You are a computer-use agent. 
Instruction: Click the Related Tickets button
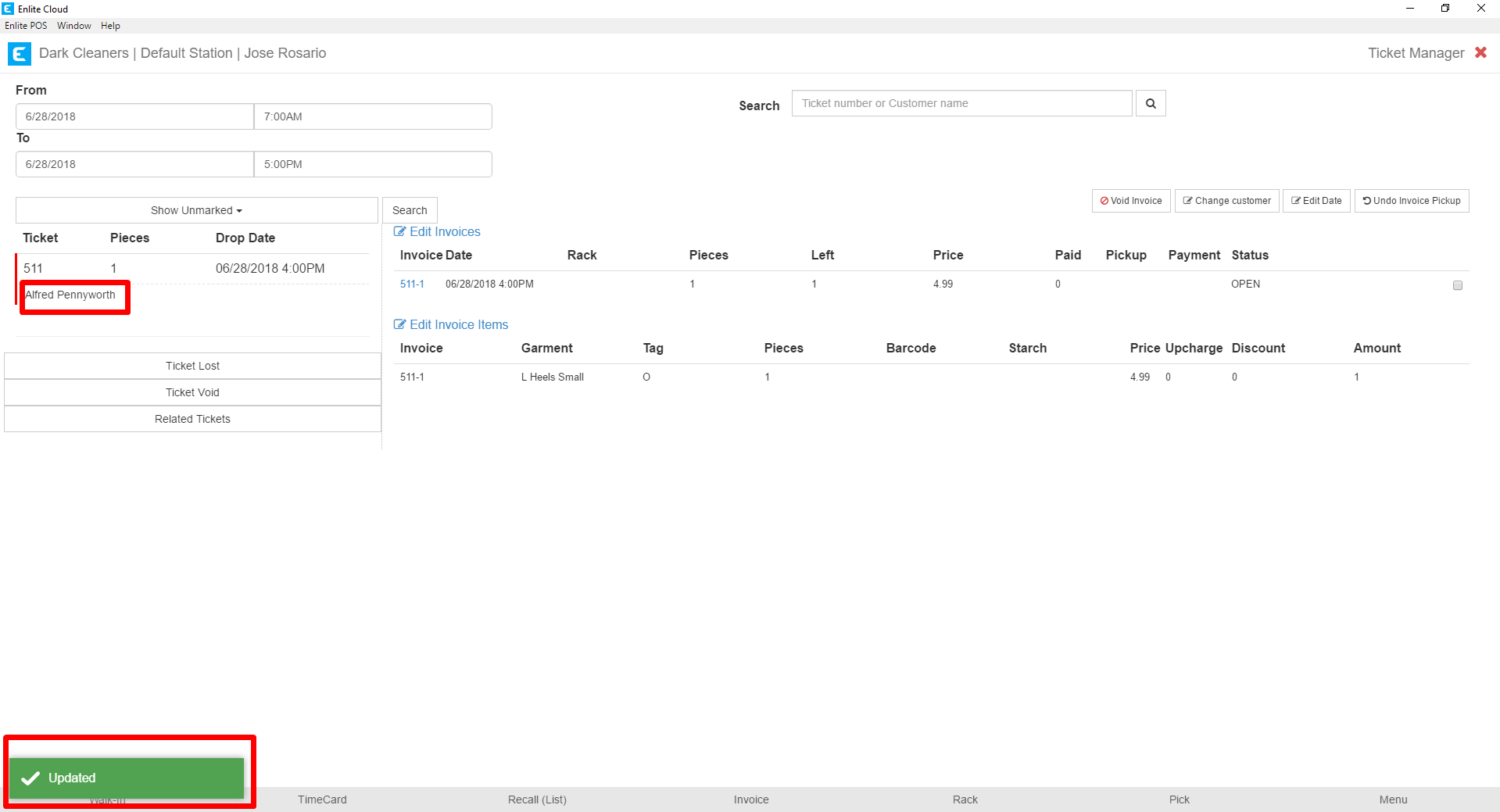[x=192, y=419]
